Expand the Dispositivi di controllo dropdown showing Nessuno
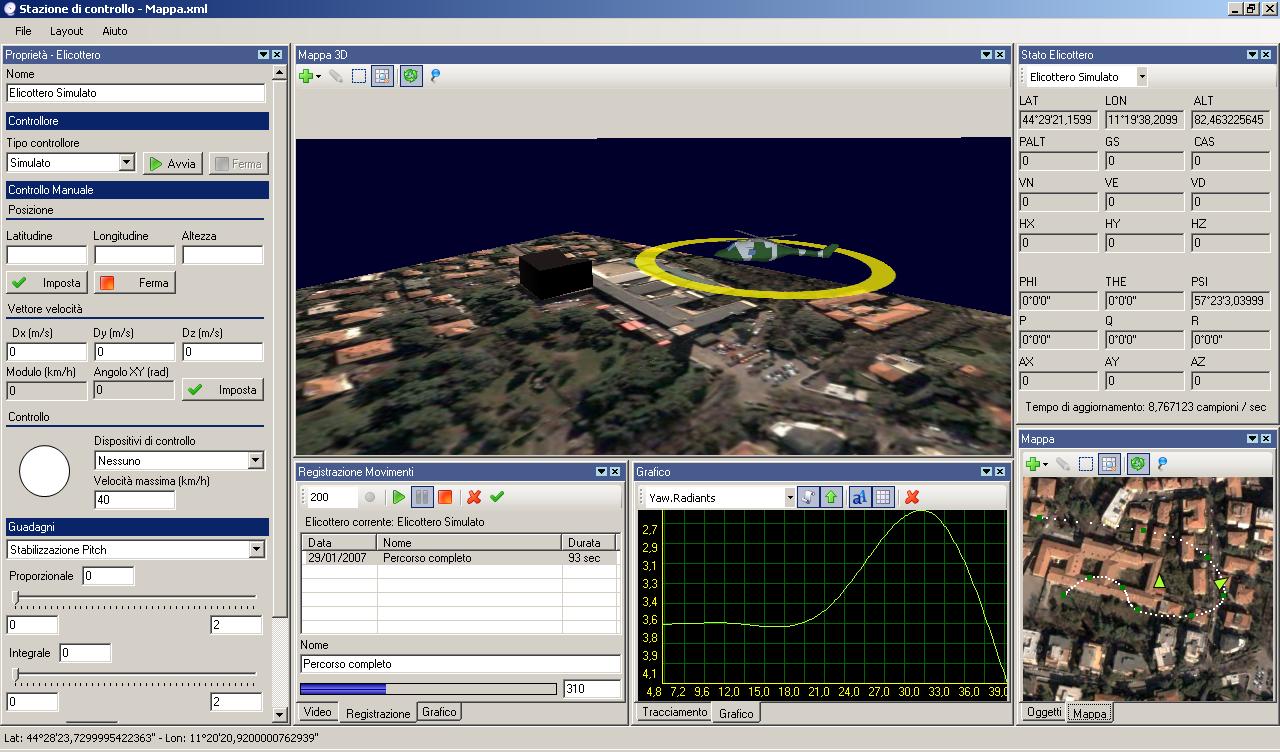 (x=255, y=461)
